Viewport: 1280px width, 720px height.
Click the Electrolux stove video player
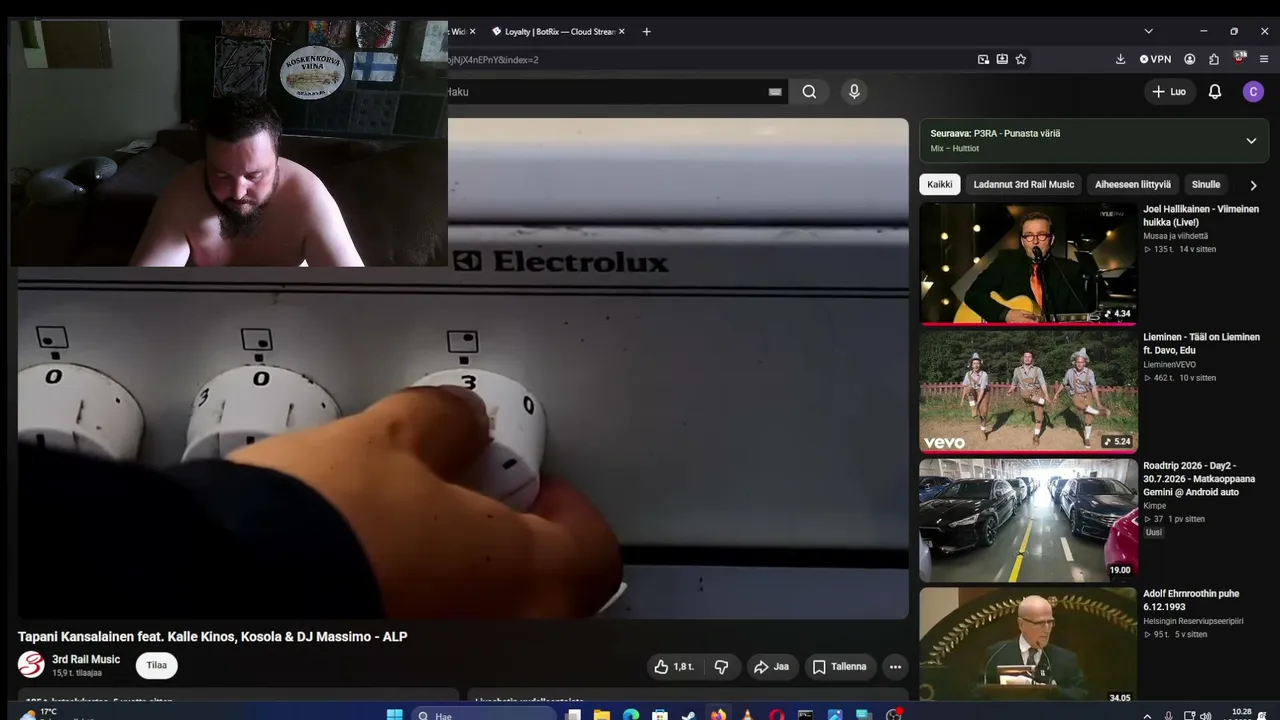click(463, 368)
